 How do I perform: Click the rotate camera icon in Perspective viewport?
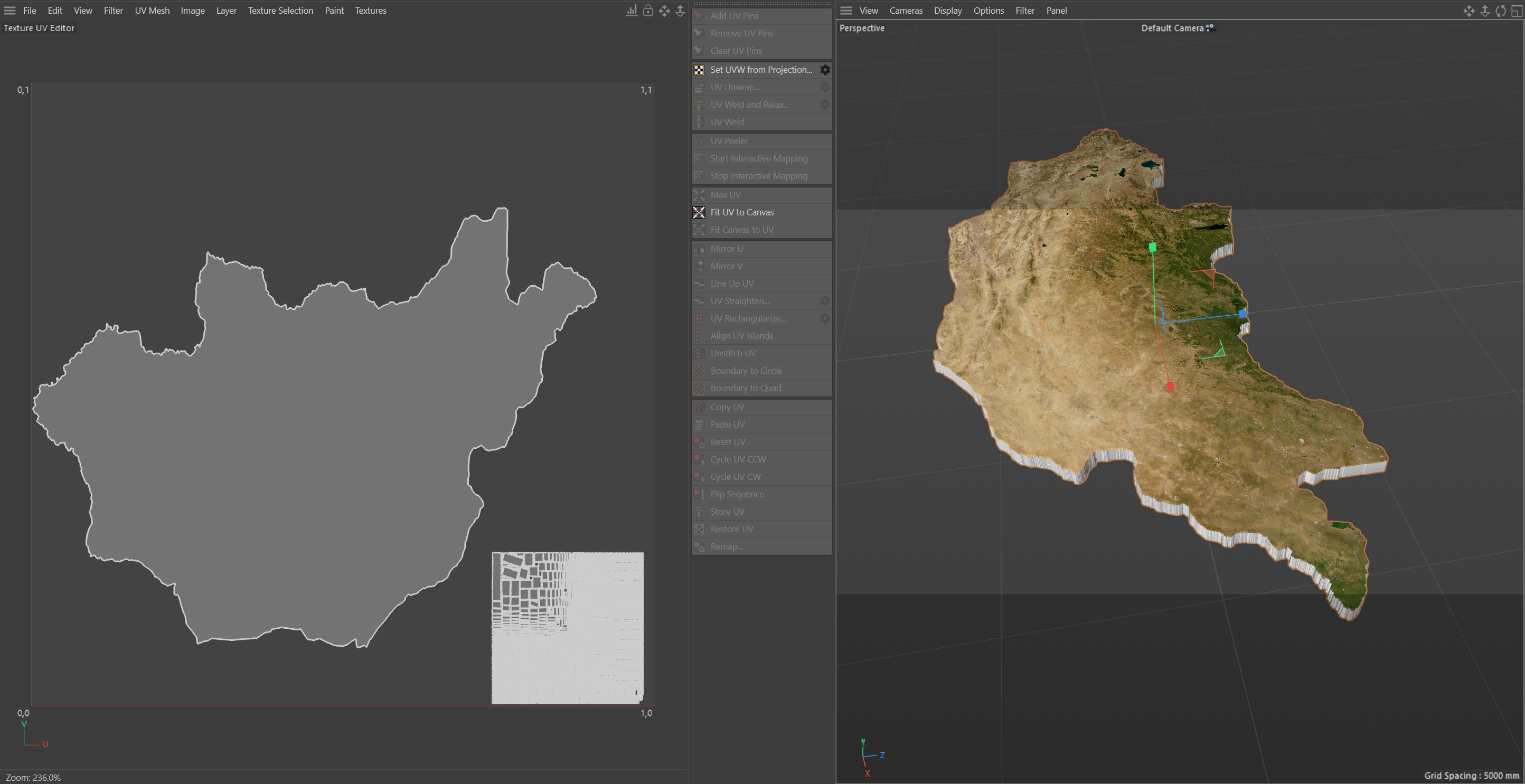tap(1501, 11)
